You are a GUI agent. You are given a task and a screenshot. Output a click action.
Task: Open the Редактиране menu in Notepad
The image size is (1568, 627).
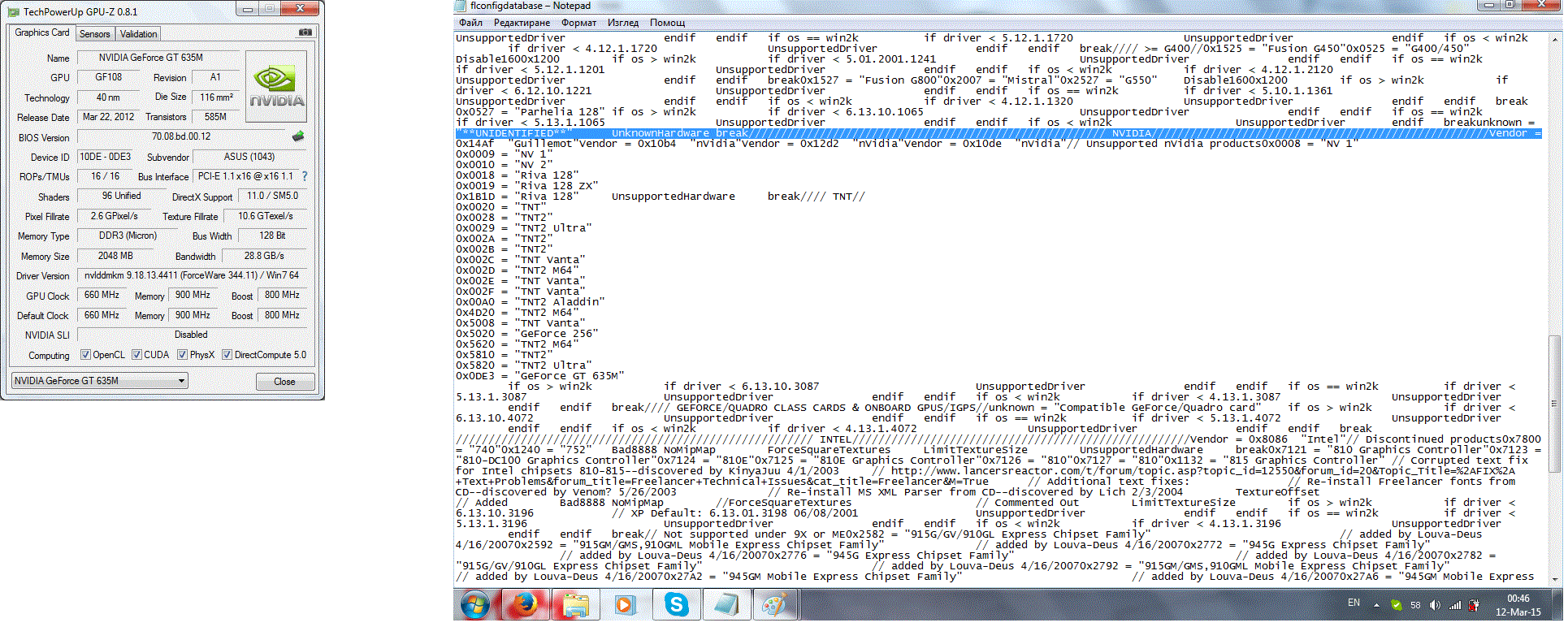[x=522, y=23]
